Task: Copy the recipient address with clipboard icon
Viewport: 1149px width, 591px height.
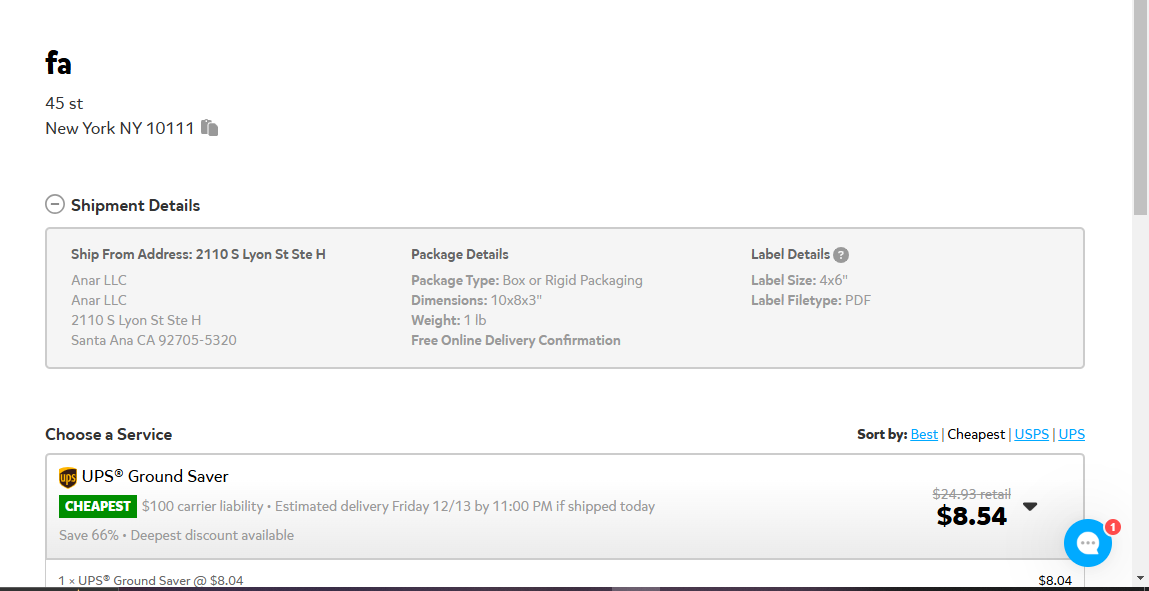Action: (210, 127)
